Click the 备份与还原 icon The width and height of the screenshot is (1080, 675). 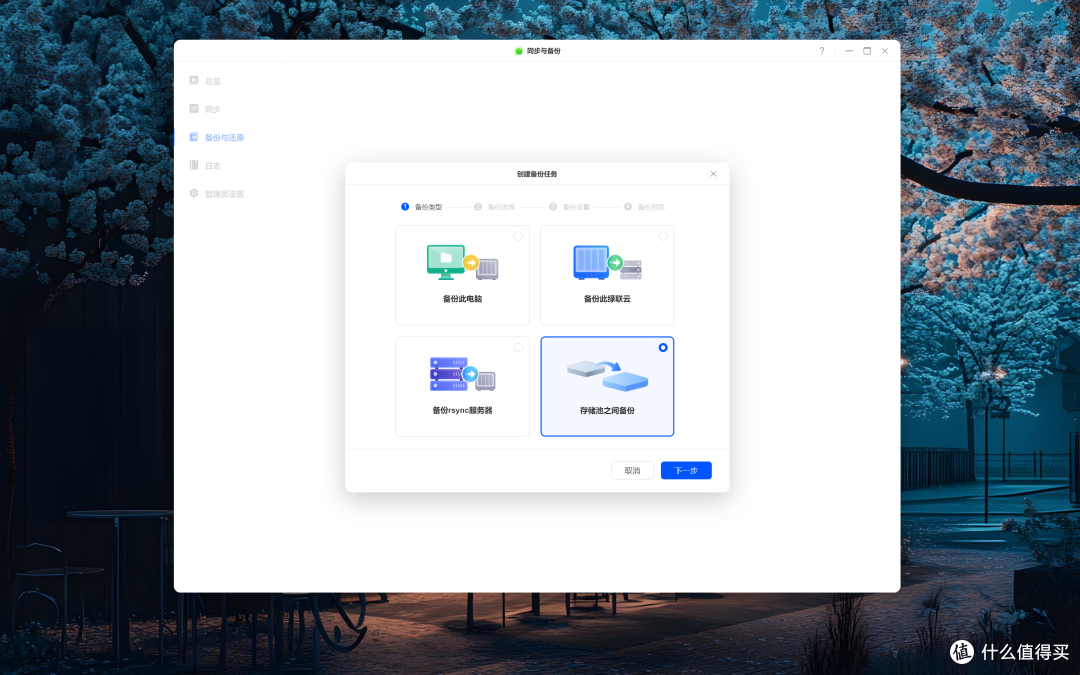pyautogui.click(x=194, y=137)
